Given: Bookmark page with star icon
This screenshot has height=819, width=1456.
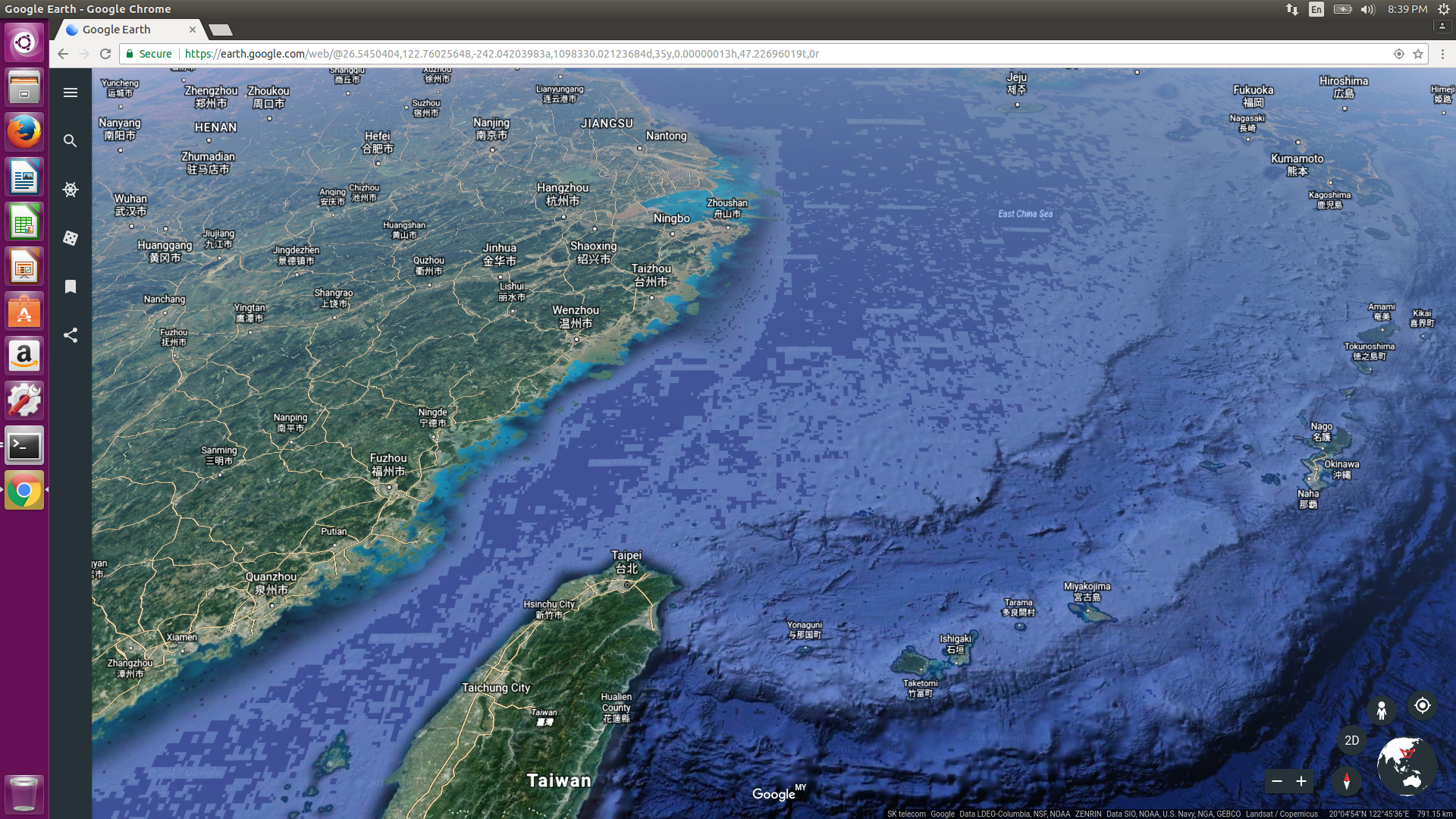Looking at the screenshot, I should pos(1418,54).
